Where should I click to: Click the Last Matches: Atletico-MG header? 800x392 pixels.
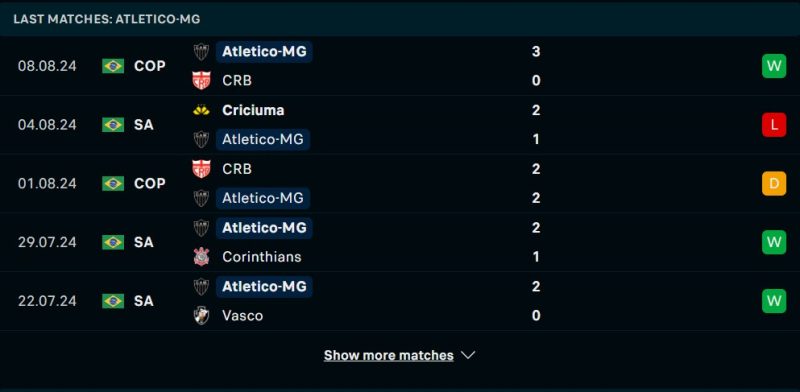click(x=107, y=19)
